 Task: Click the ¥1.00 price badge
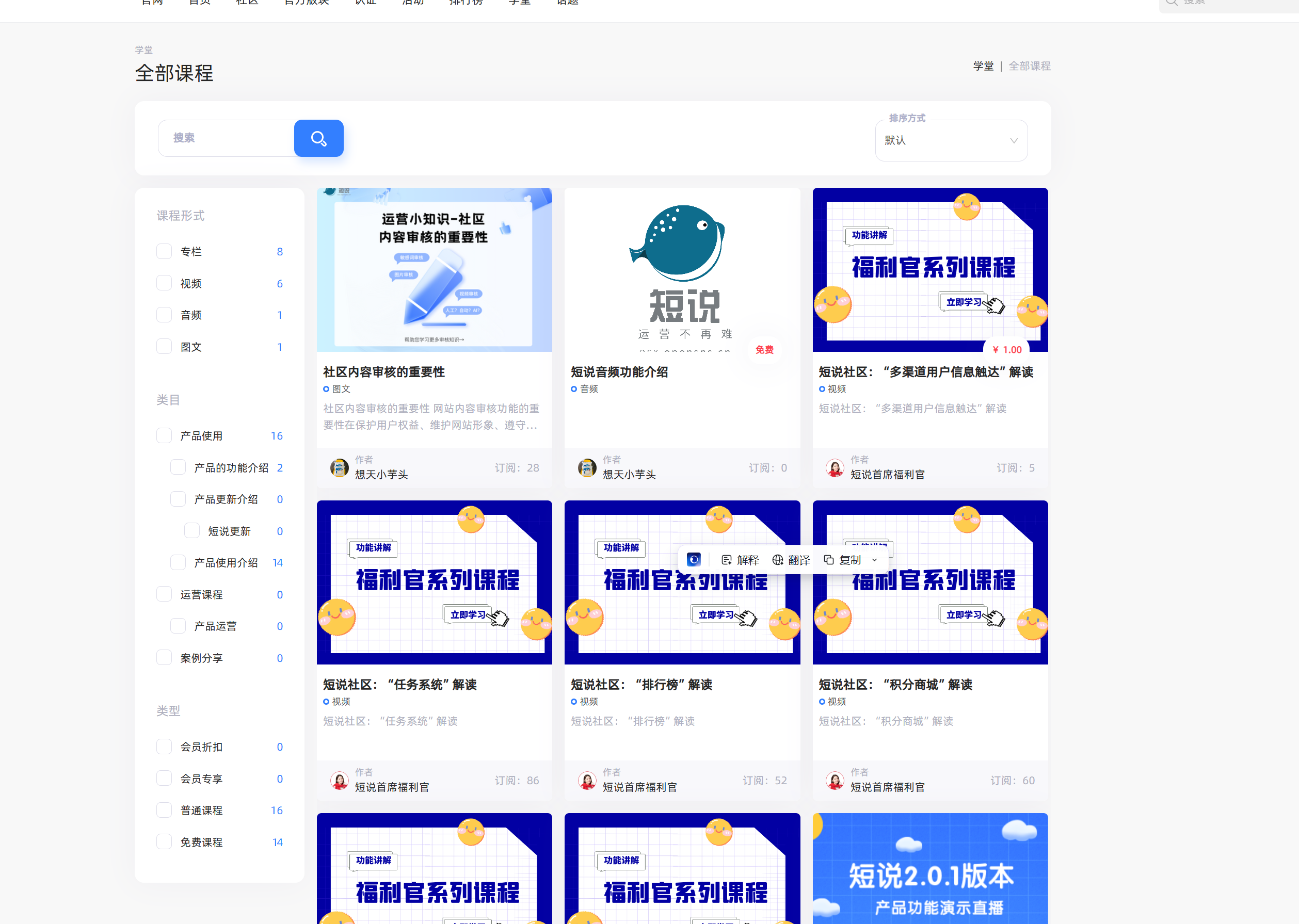pyautogui.click(x=1006, y=349)
